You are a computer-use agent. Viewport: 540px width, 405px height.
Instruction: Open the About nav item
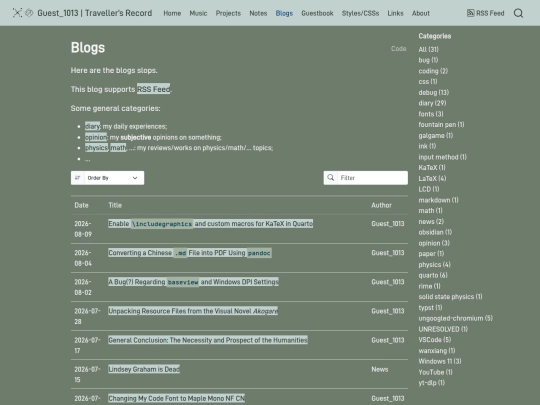click(x=421, y=13)
